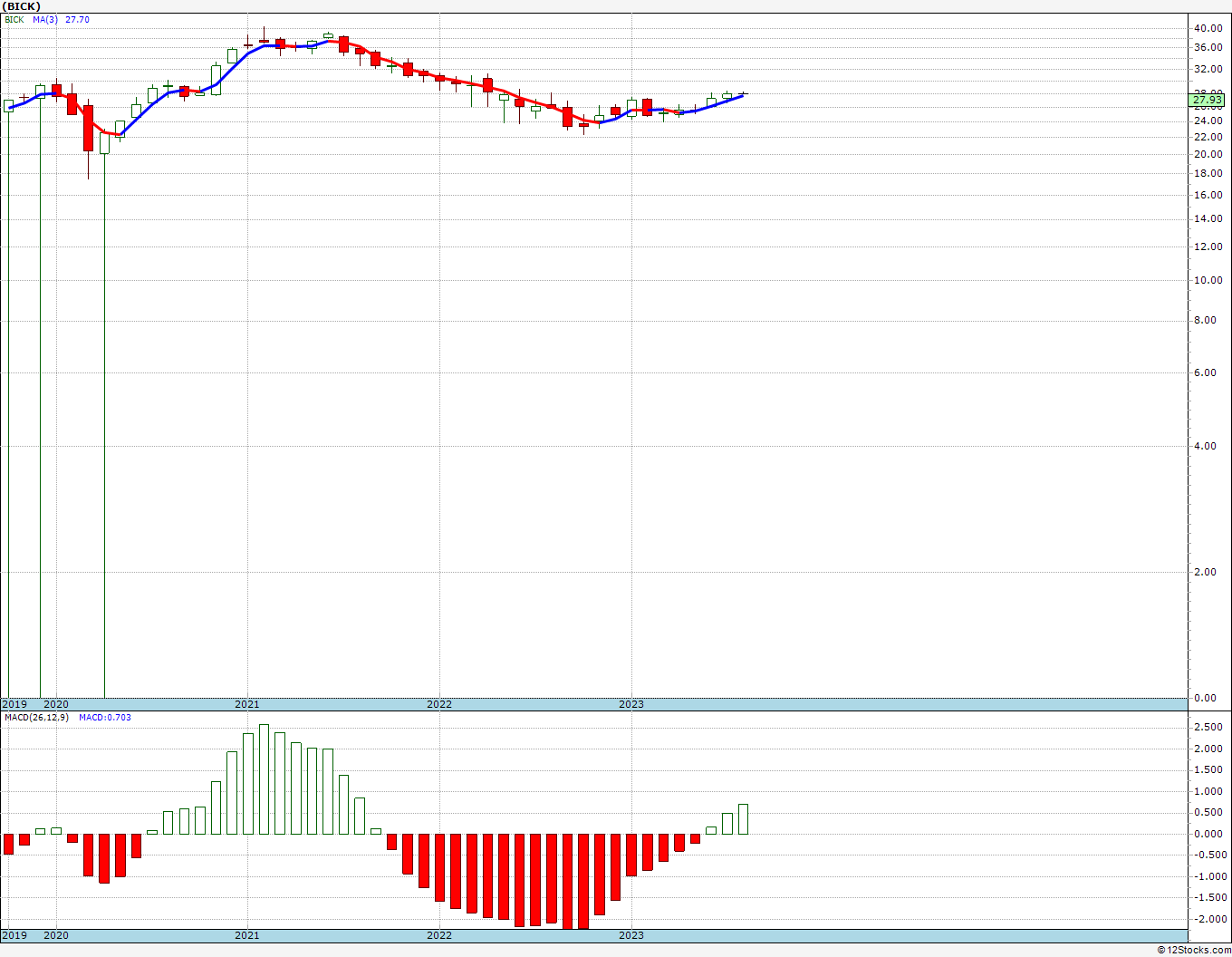Click the "MA(3)" moving average legend label
The height and width of the screenshot is (957, 1232).
pyautogui.click(x=46, y=19)
